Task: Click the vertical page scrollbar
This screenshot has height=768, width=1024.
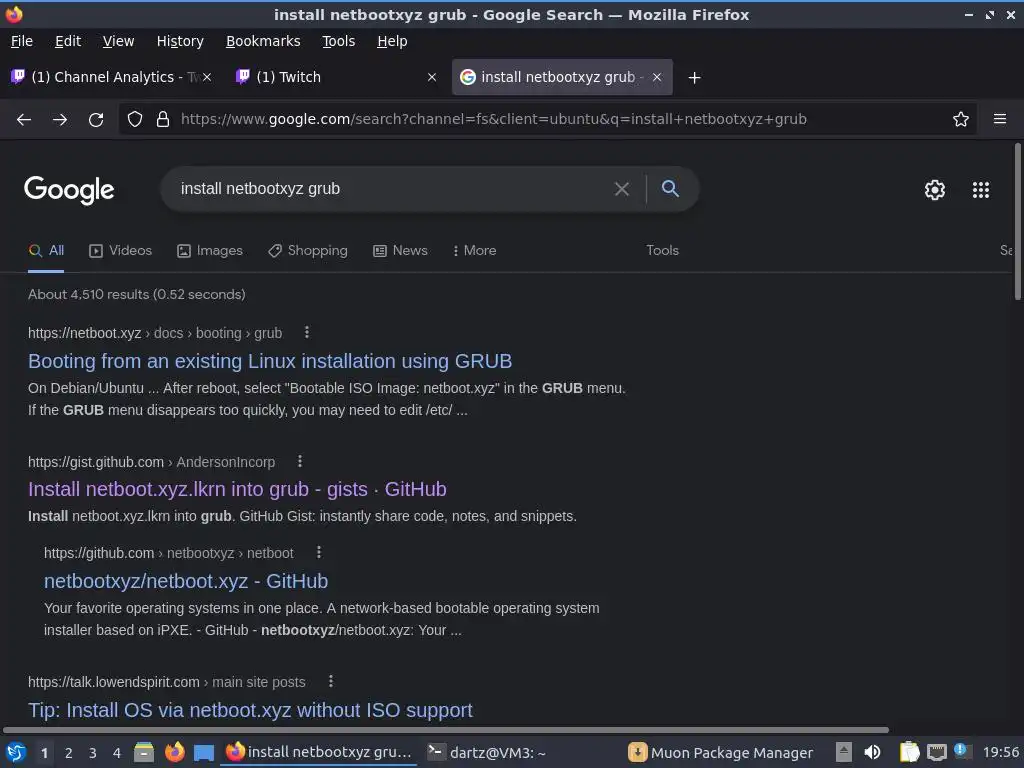Action: pyautogui.click(x=1017, y=222)
